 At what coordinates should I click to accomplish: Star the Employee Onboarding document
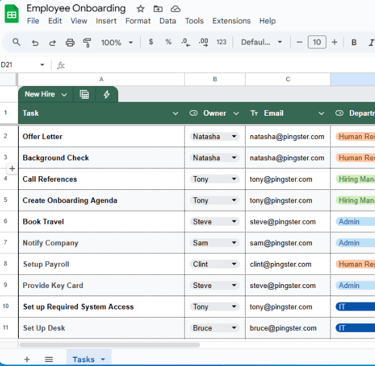pyautogui.click(x=140, y=9)
